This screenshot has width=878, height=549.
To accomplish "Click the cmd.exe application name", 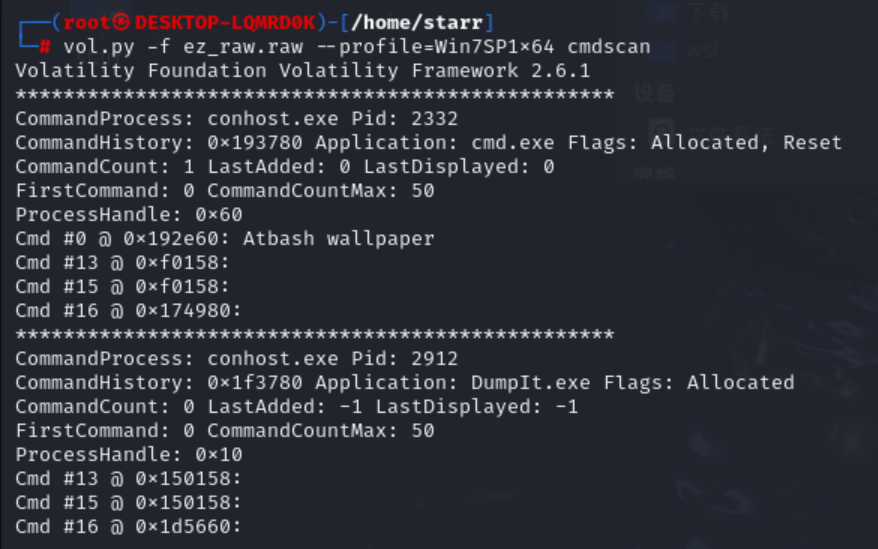I will (x=512, y=142).
